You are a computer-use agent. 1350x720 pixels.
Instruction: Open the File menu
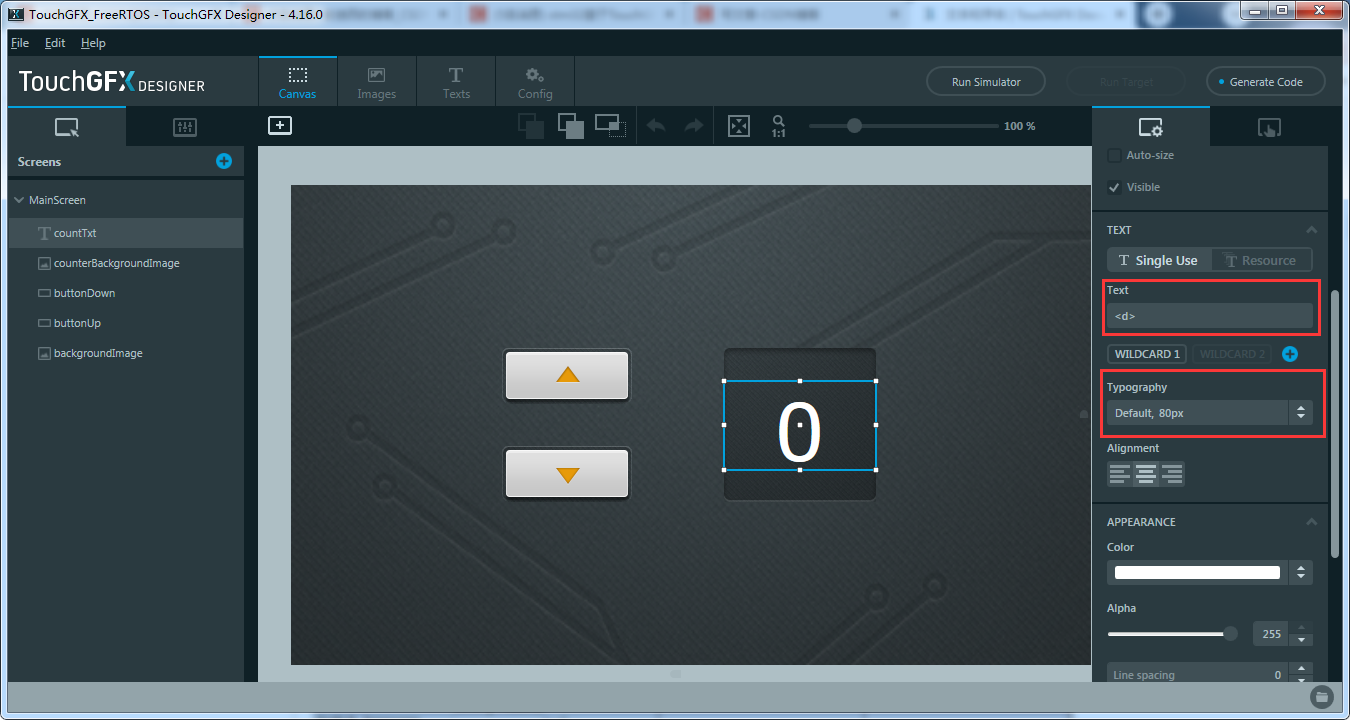point(19,43)
